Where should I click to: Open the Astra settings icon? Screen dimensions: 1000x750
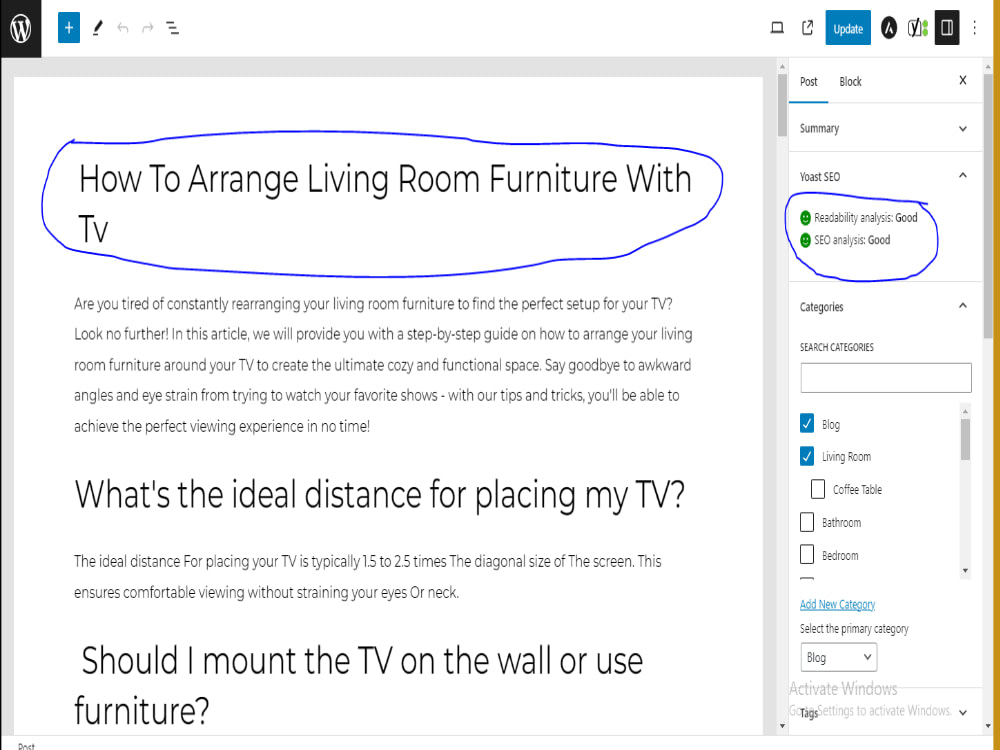click(888, 28)
